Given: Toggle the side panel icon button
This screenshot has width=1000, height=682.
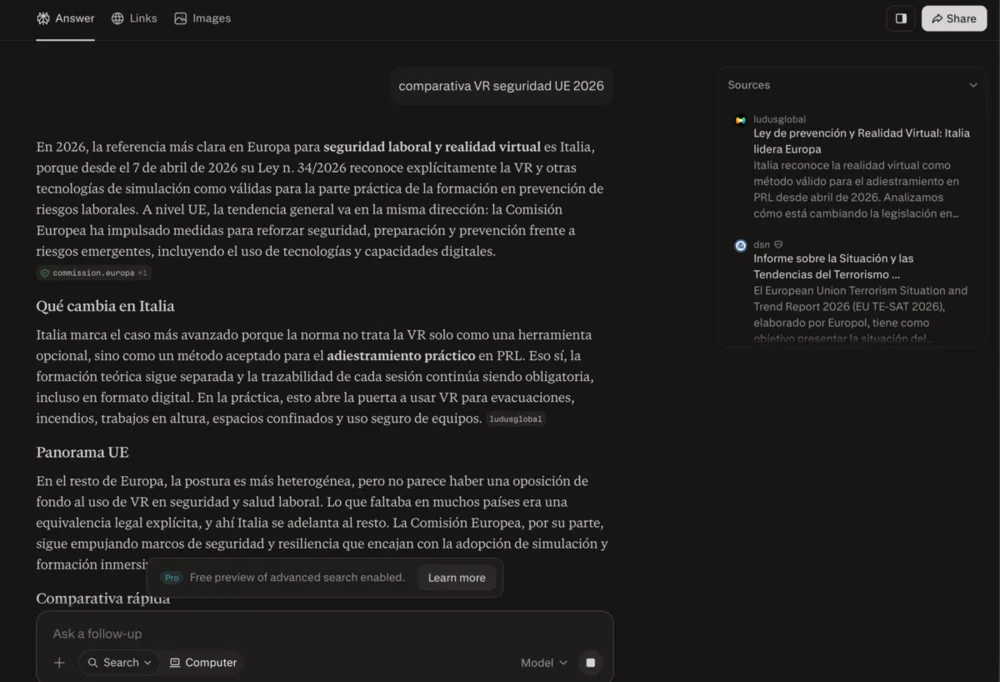Looking at the screenshot, I should (901, 19).
